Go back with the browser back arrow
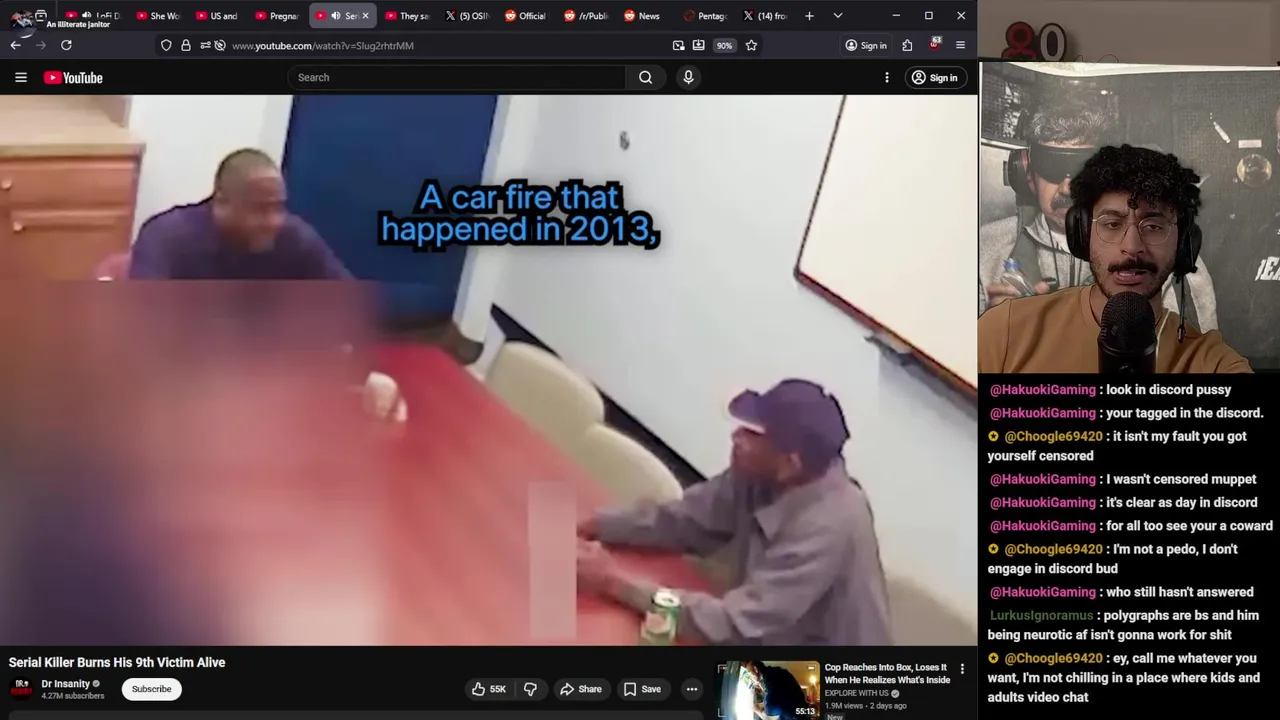The width and height of the screenshot is (1280, 720). click(16, 45)
